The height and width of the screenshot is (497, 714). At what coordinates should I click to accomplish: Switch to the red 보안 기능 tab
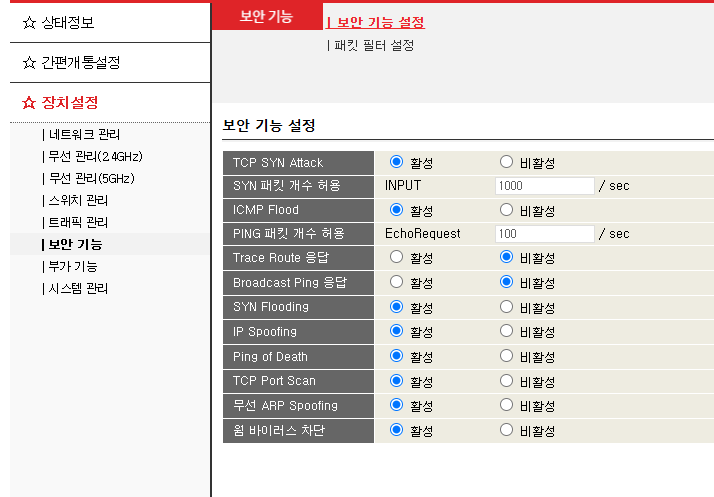tap(267, 16)
